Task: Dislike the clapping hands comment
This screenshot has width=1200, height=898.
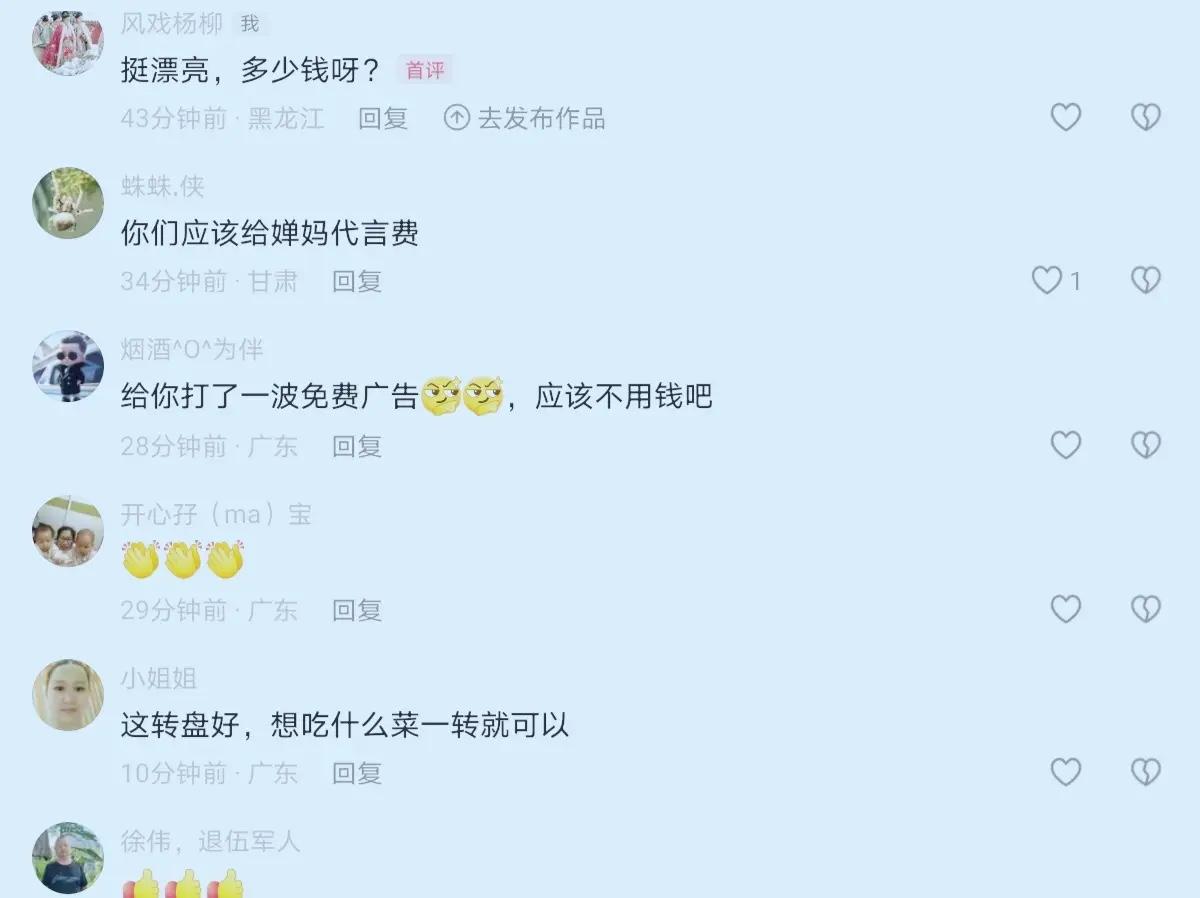Action: [x=1145, y=609]
